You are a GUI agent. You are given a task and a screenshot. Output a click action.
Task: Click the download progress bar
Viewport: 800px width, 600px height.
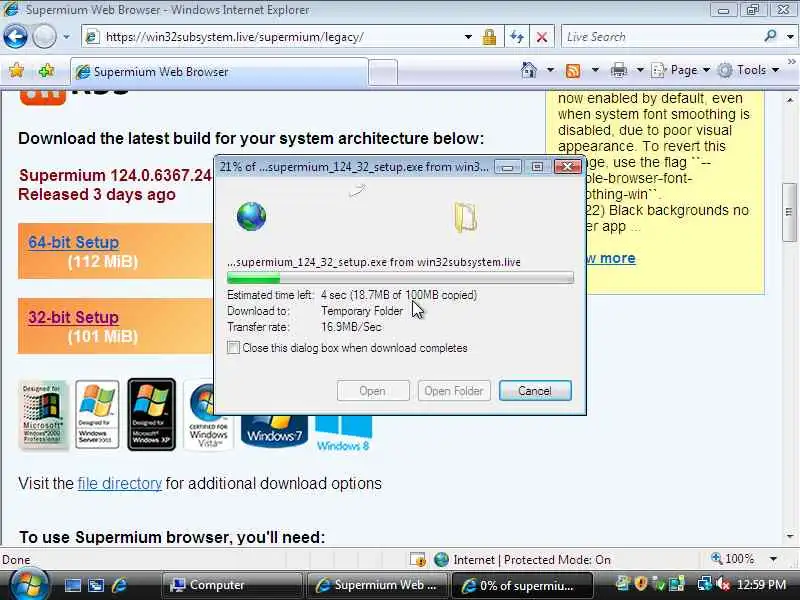coord(400,278)
